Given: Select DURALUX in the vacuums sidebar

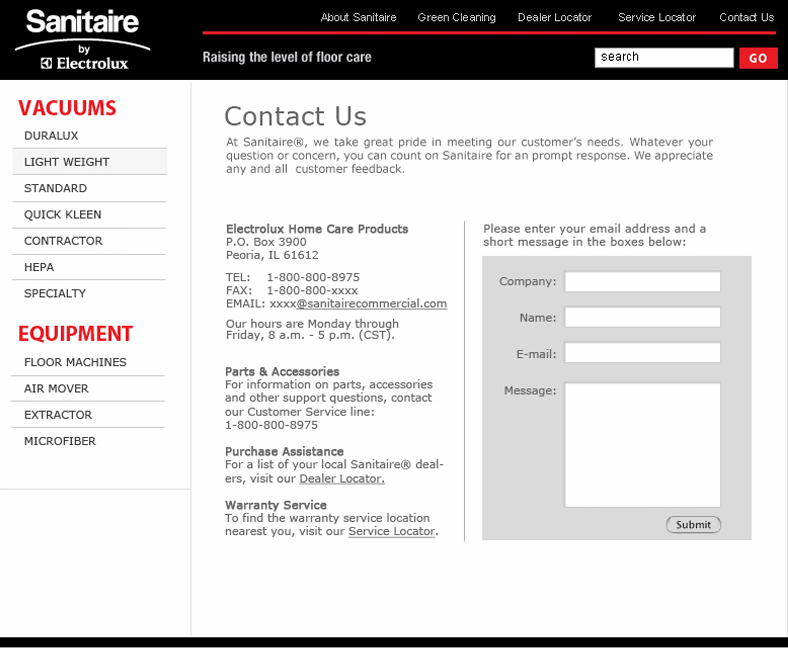Looking at the screenshot, I should (51, 136).
